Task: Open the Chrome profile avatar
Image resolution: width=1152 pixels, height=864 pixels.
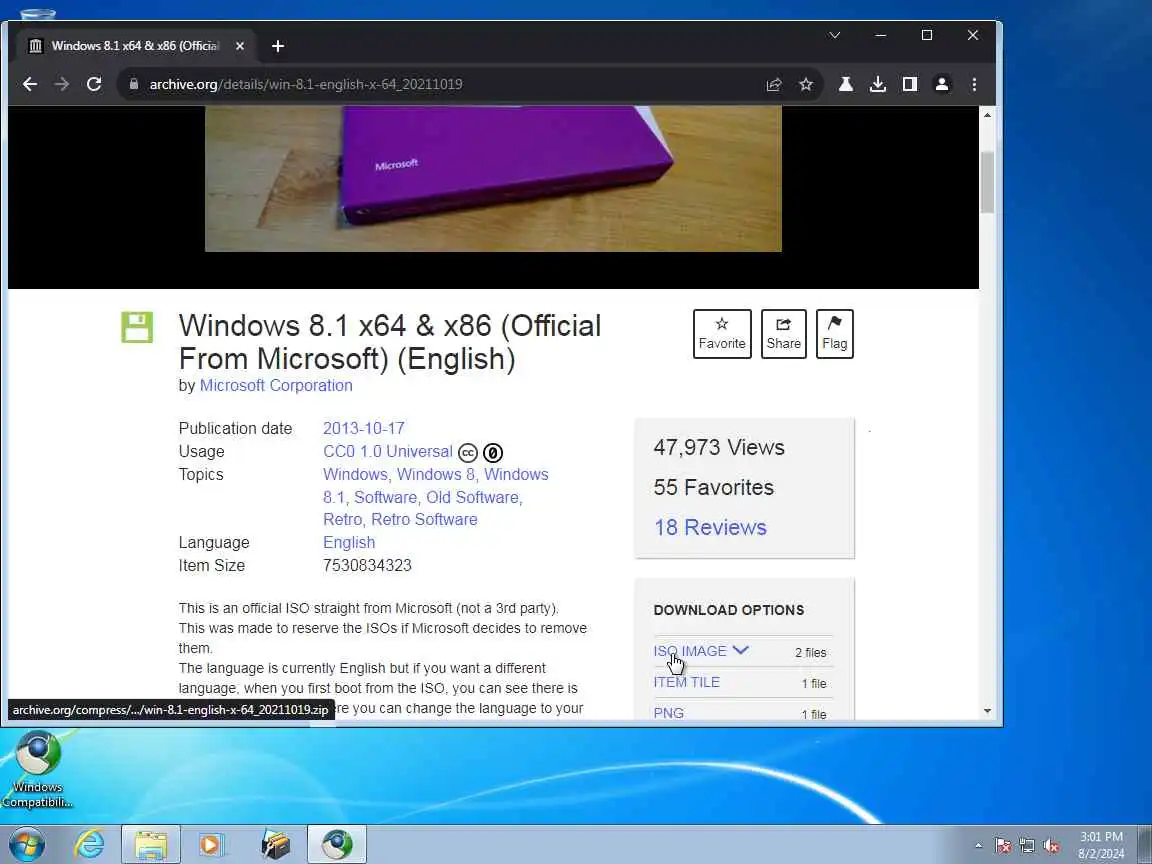Action: coord(942,84)
